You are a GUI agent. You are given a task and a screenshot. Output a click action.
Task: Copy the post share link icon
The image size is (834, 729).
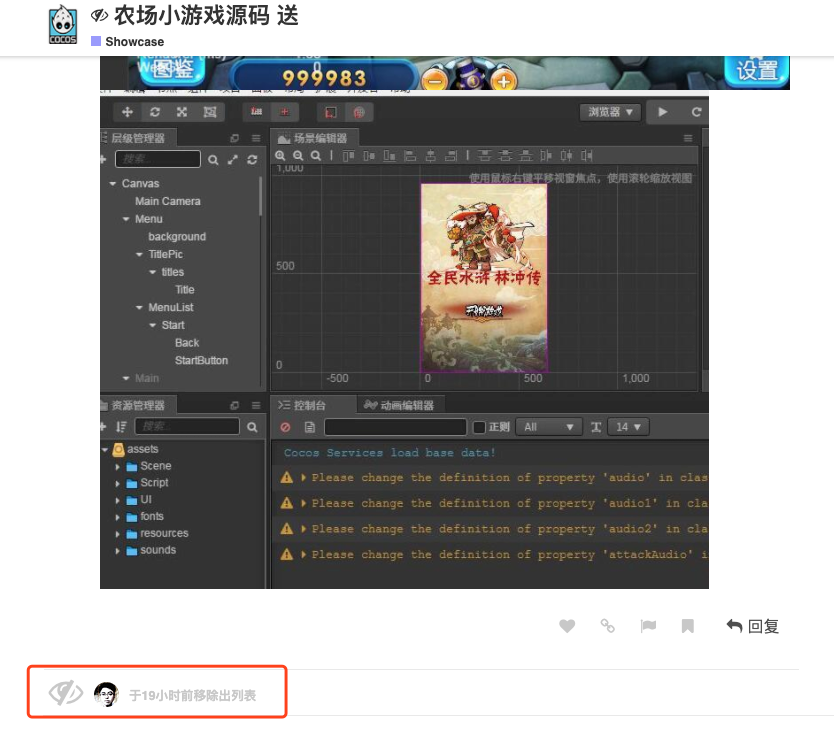[x=607, y=626]
